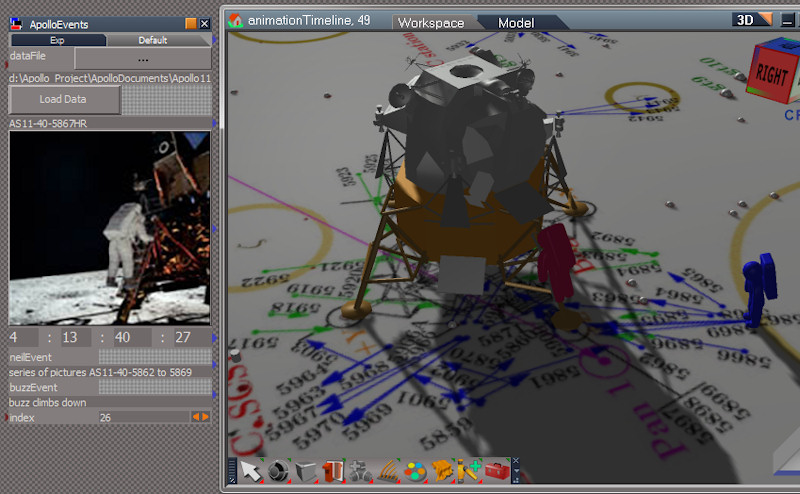The height and width of the screenshot is (494, 800).
Task: Click the blue connector beside AS11-40-5867HR
Action: point(214,123)
